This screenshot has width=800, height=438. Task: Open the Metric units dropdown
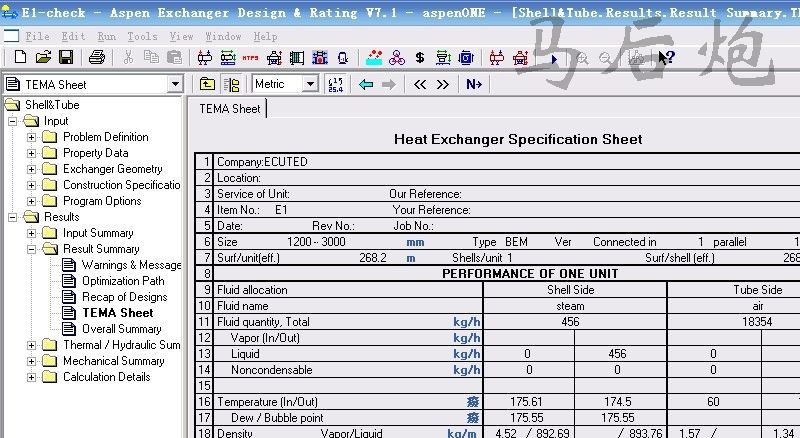pyautogui.click(x=309, y=85)
